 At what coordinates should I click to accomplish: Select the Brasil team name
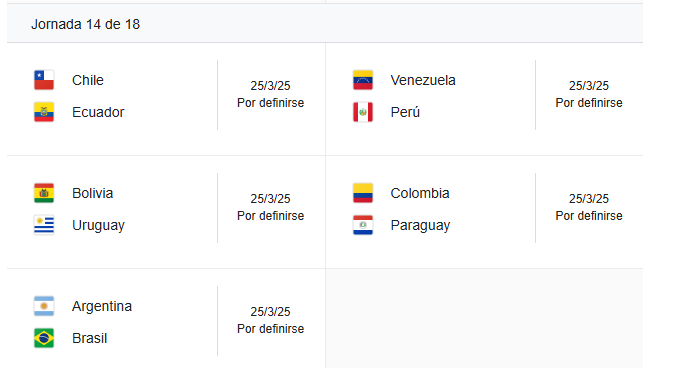pyautogui.click(x=89, y=338)
